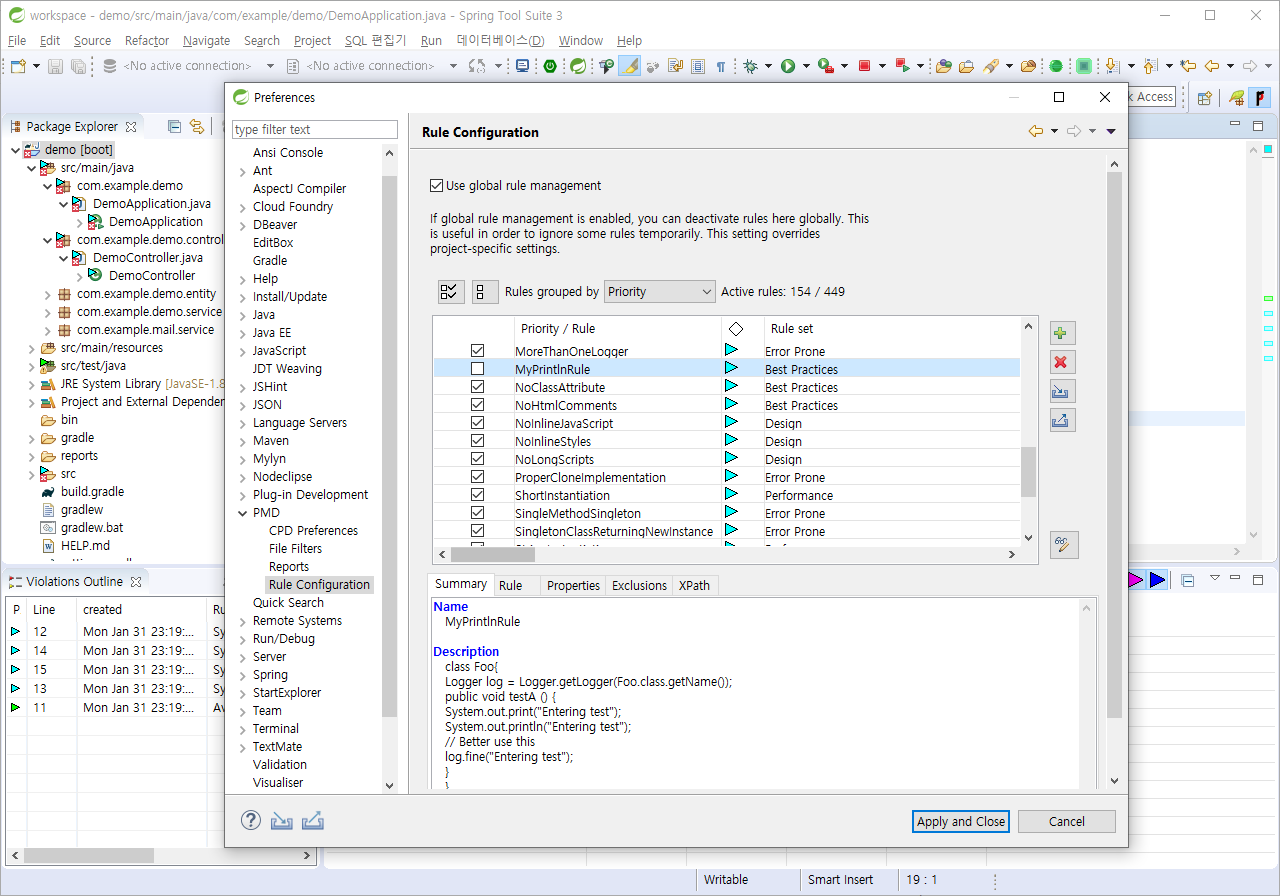
Task: Select build.gradle in Package Explorer
Action: (x=92, y=492)
